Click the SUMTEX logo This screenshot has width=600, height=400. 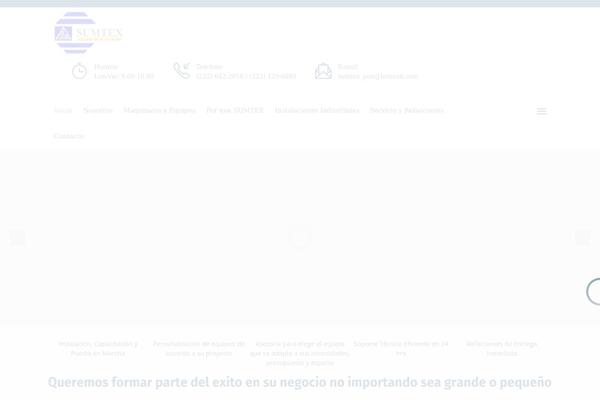[88, 33]
